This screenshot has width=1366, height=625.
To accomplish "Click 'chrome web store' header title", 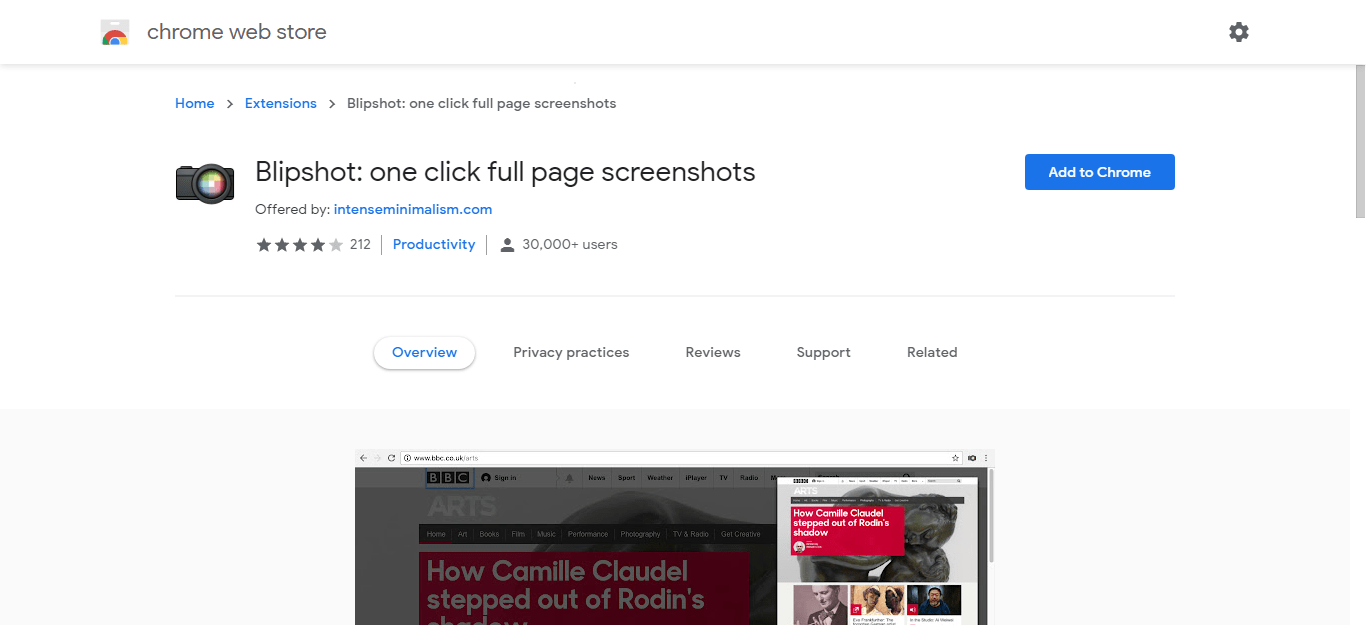I will pos(237,32).
